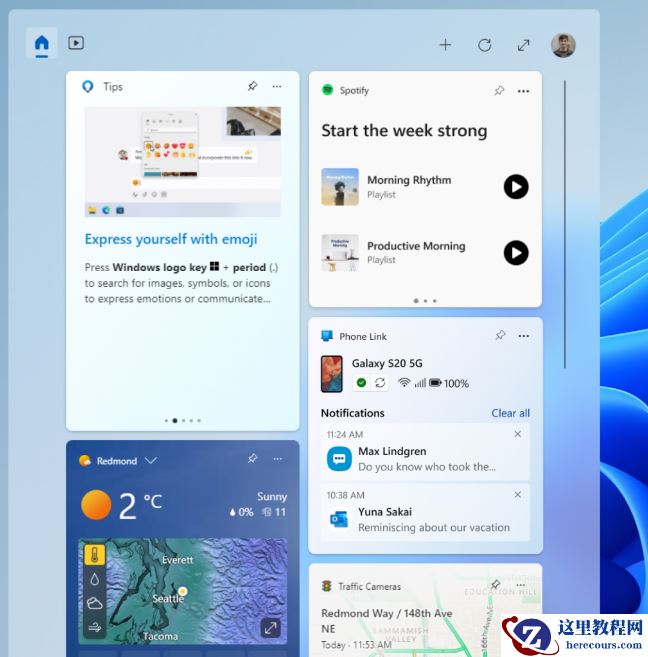This screenshot has width=648, height=657.
Task: Open Traffic Cameras more options
Action: (x=521, y=585)
